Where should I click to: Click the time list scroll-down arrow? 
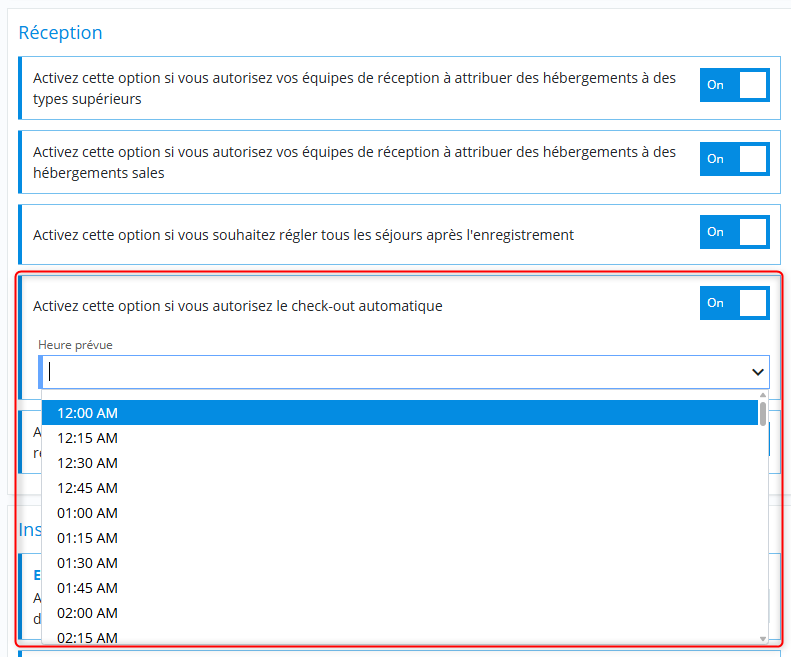[763, 638]
